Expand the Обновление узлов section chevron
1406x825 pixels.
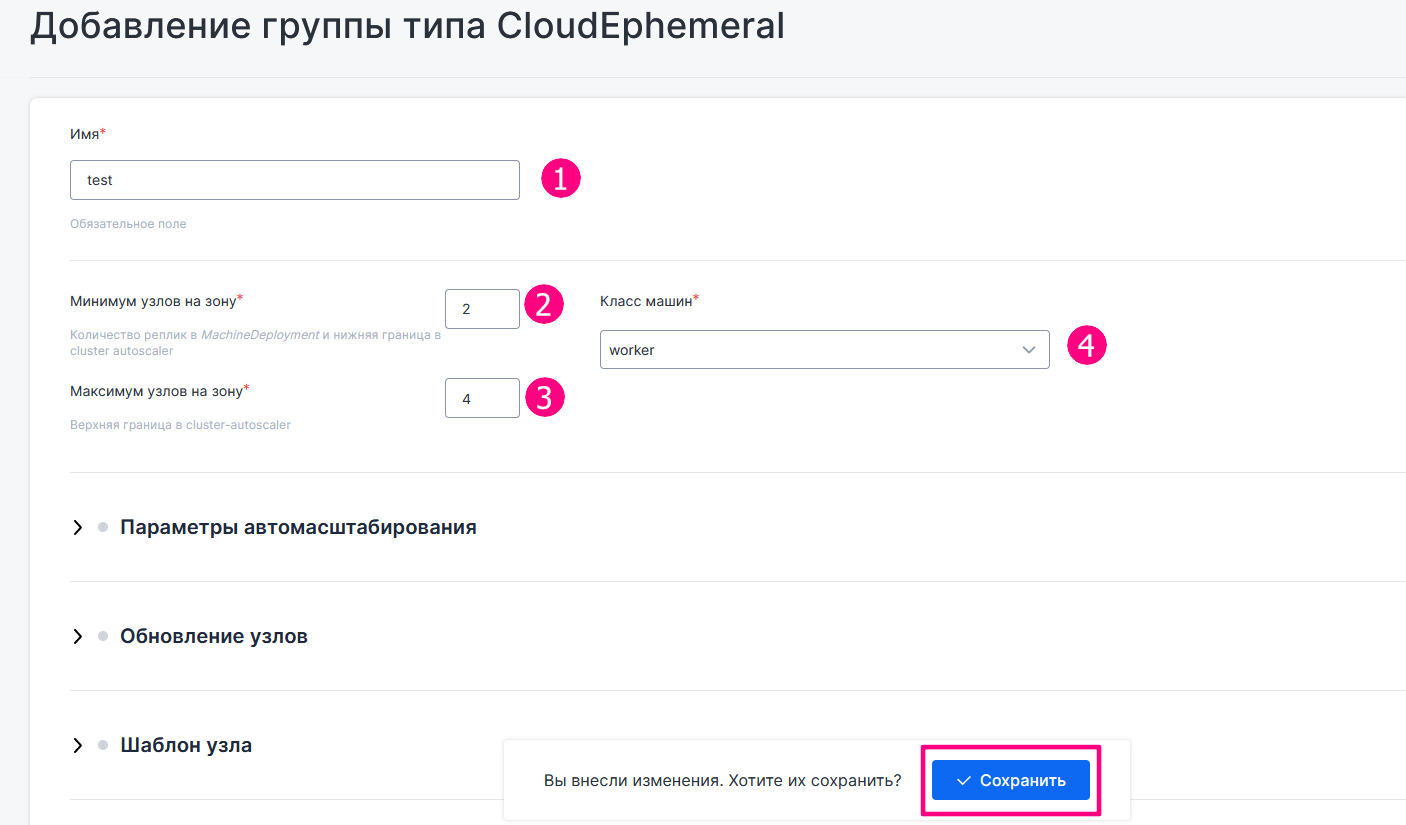78,636
